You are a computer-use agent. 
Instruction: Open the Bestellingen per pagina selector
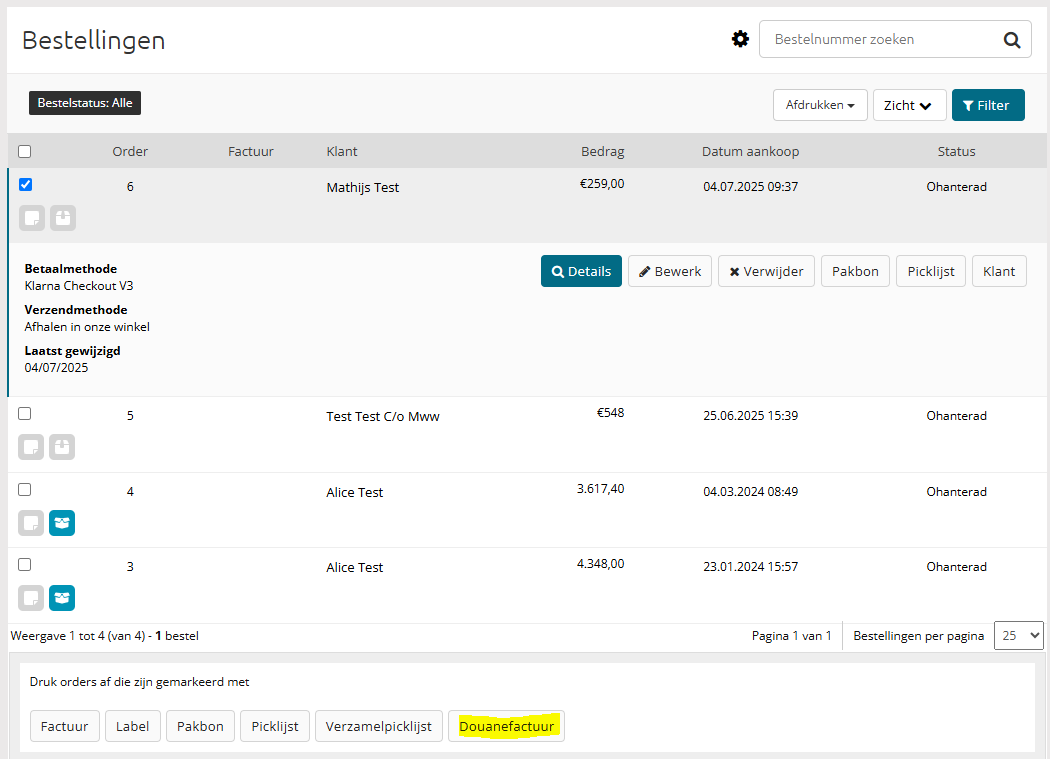click(1018, 635)
